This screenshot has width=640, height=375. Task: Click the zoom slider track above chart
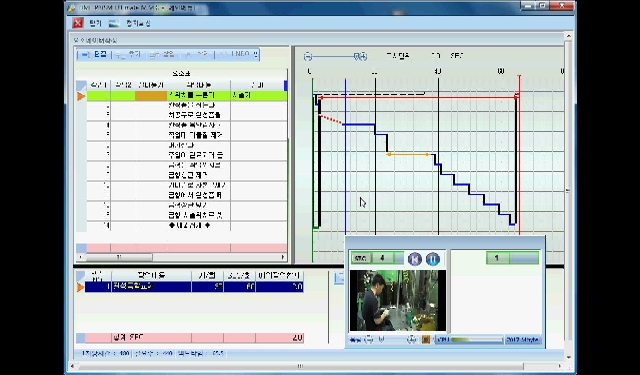[x=333, y=56]
